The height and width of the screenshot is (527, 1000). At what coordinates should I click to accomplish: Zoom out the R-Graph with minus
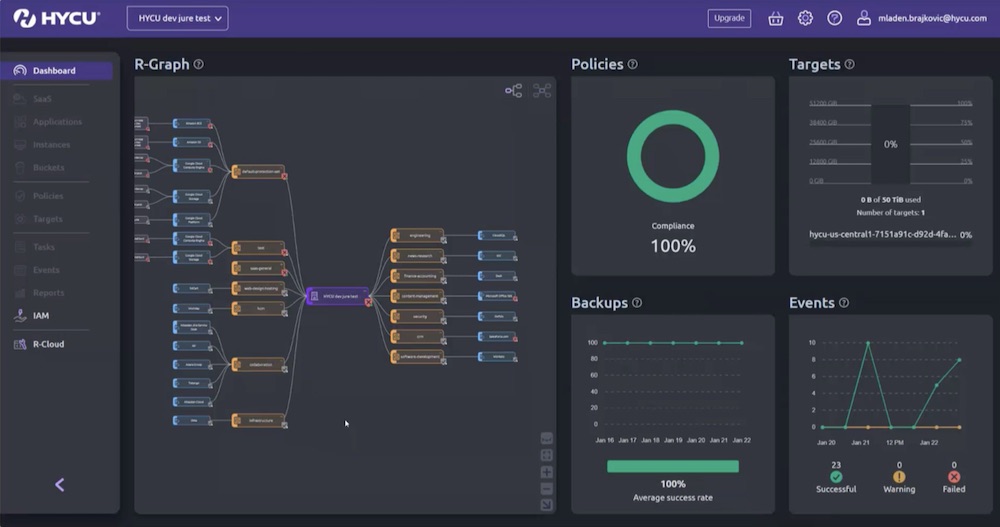tap(547, 489)
